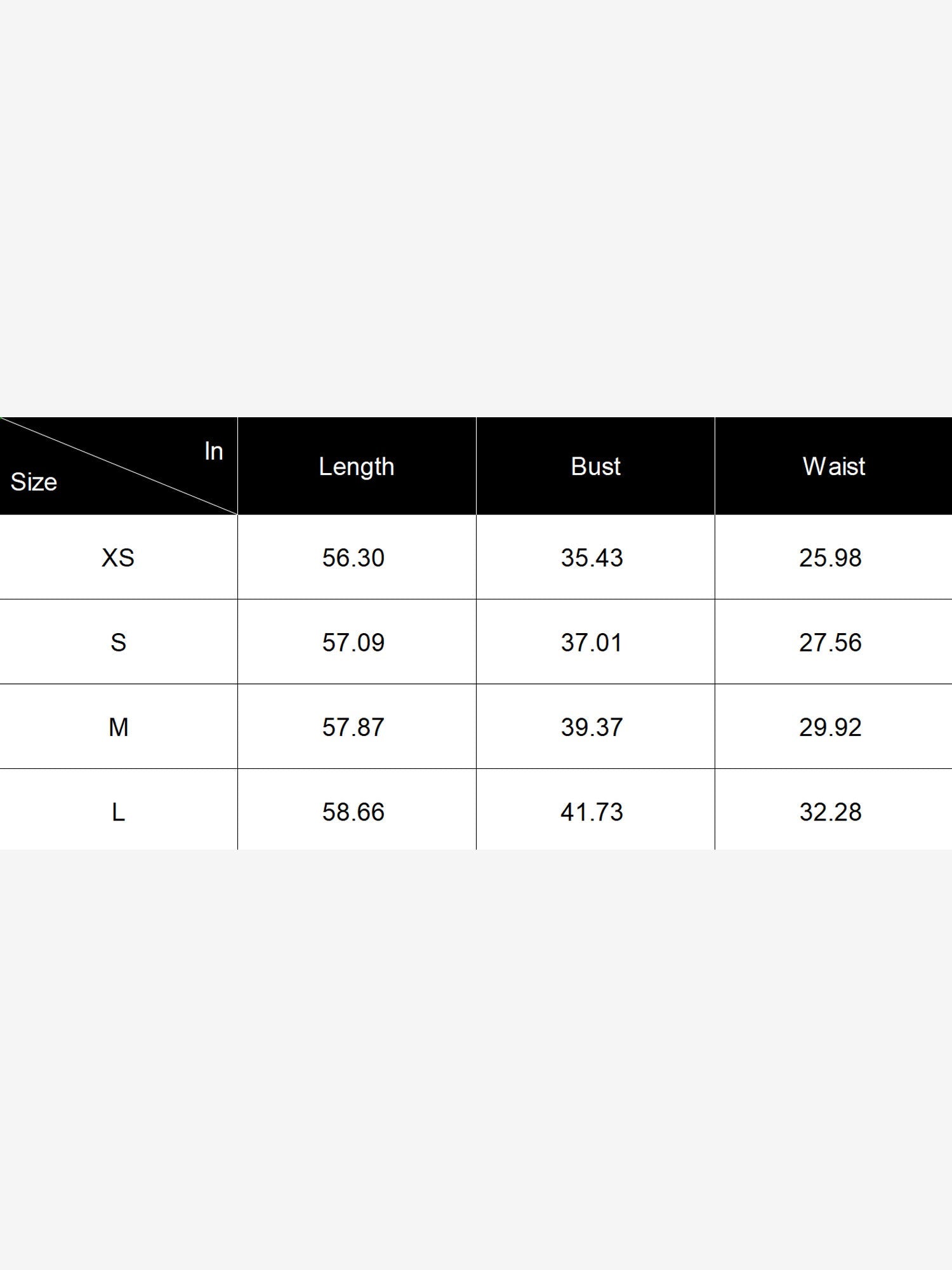Click XS bust value 35.43

(592, 558)
